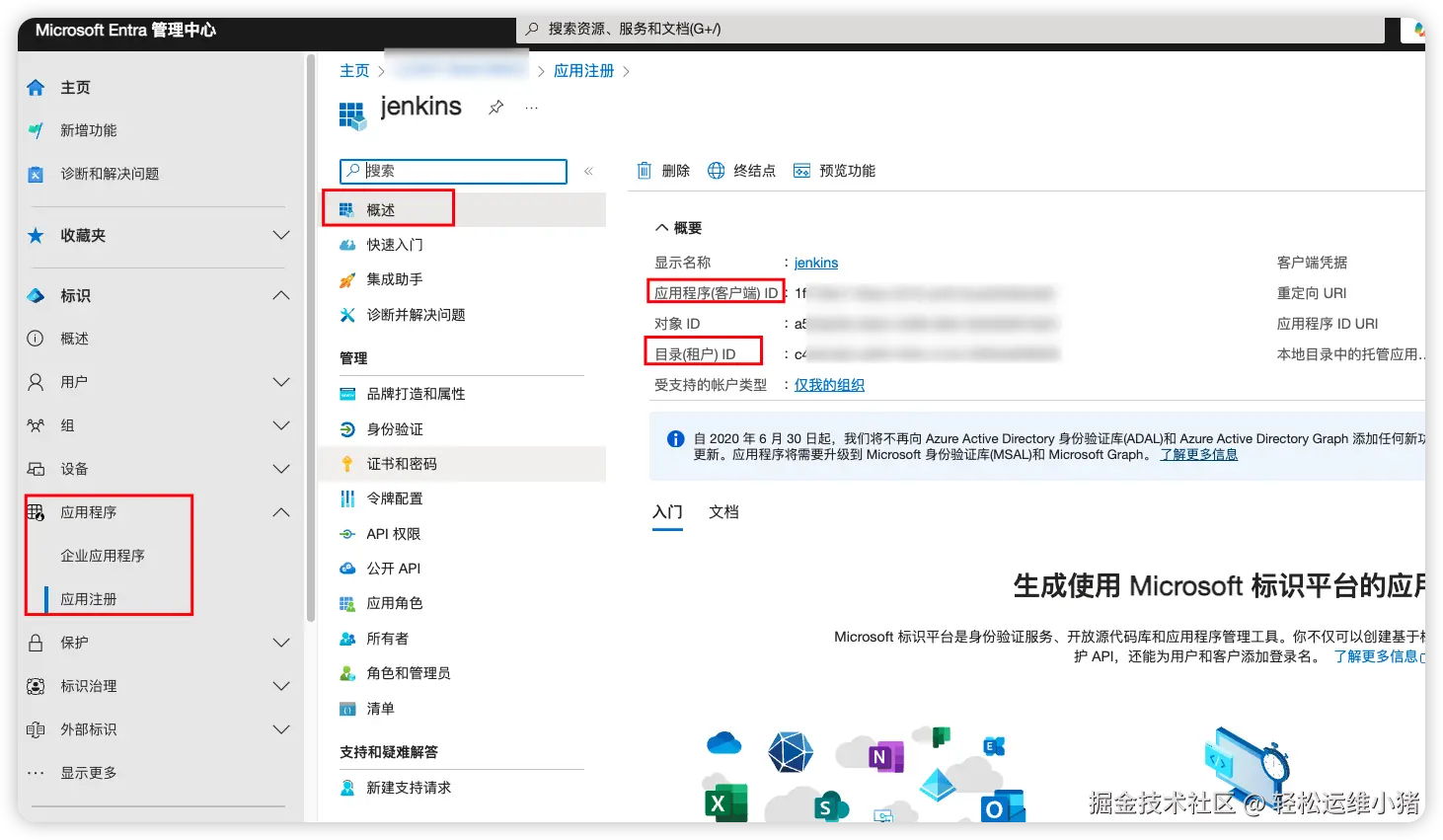1443x840 pixels.
Task: Click the 快速入门 cloud icon
Action: point(347,245)
